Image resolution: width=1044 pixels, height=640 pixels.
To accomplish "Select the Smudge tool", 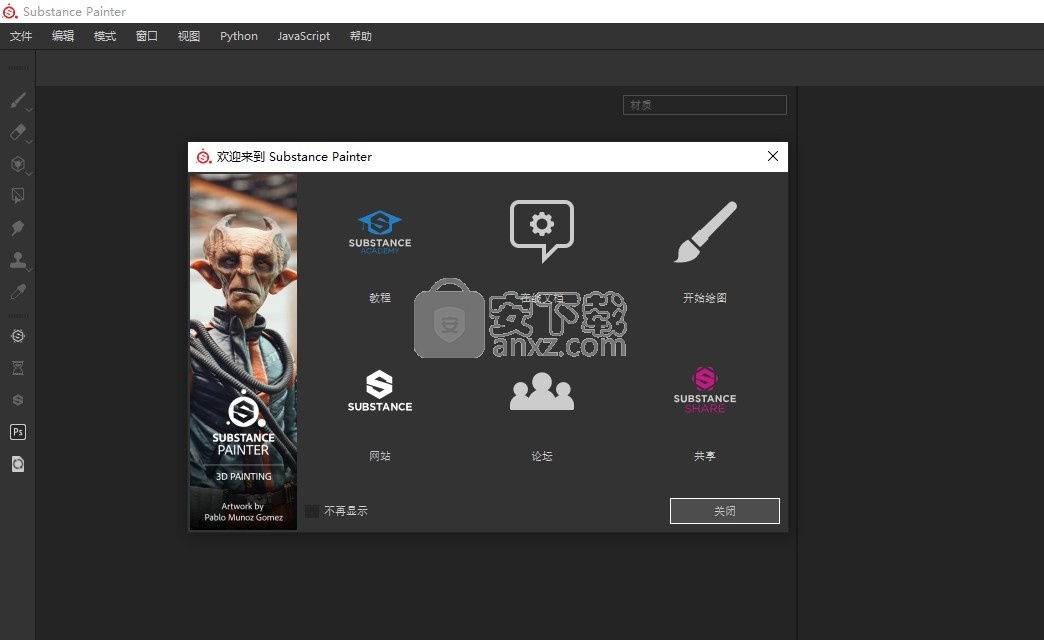I will [x=18, y=228].
